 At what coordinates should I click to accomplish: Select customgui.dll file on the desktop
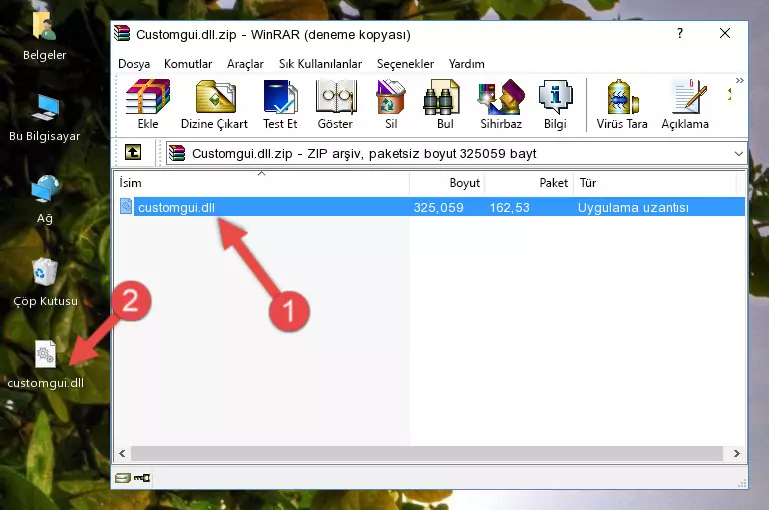coord(46,365)
